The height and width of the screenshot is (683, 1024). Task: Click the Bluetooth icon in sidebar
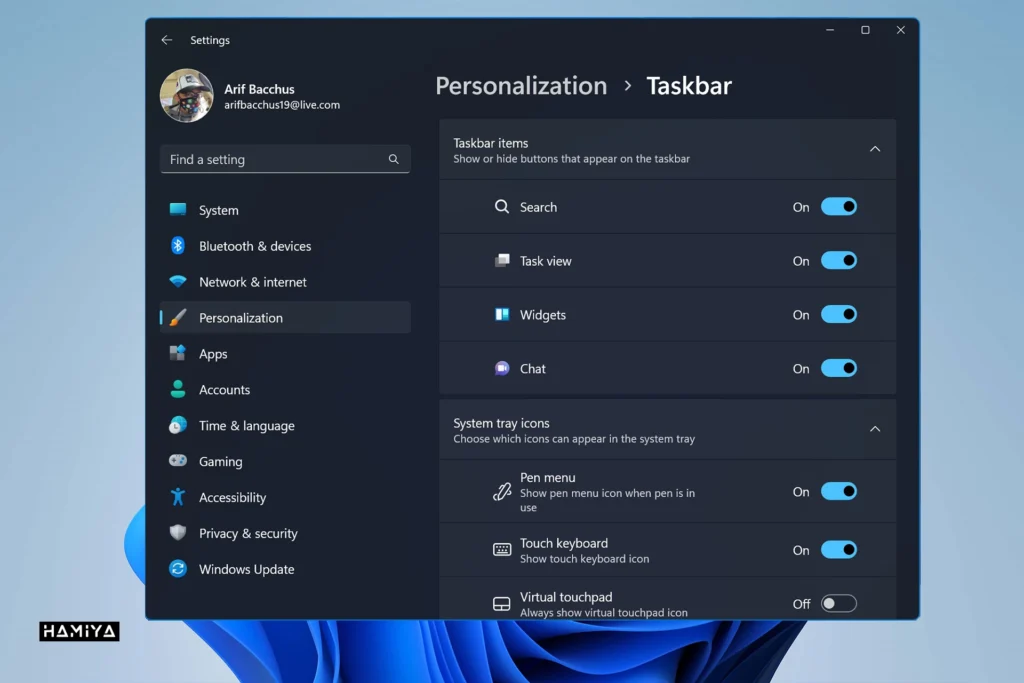pyautogui.click(x=178, y=246)
